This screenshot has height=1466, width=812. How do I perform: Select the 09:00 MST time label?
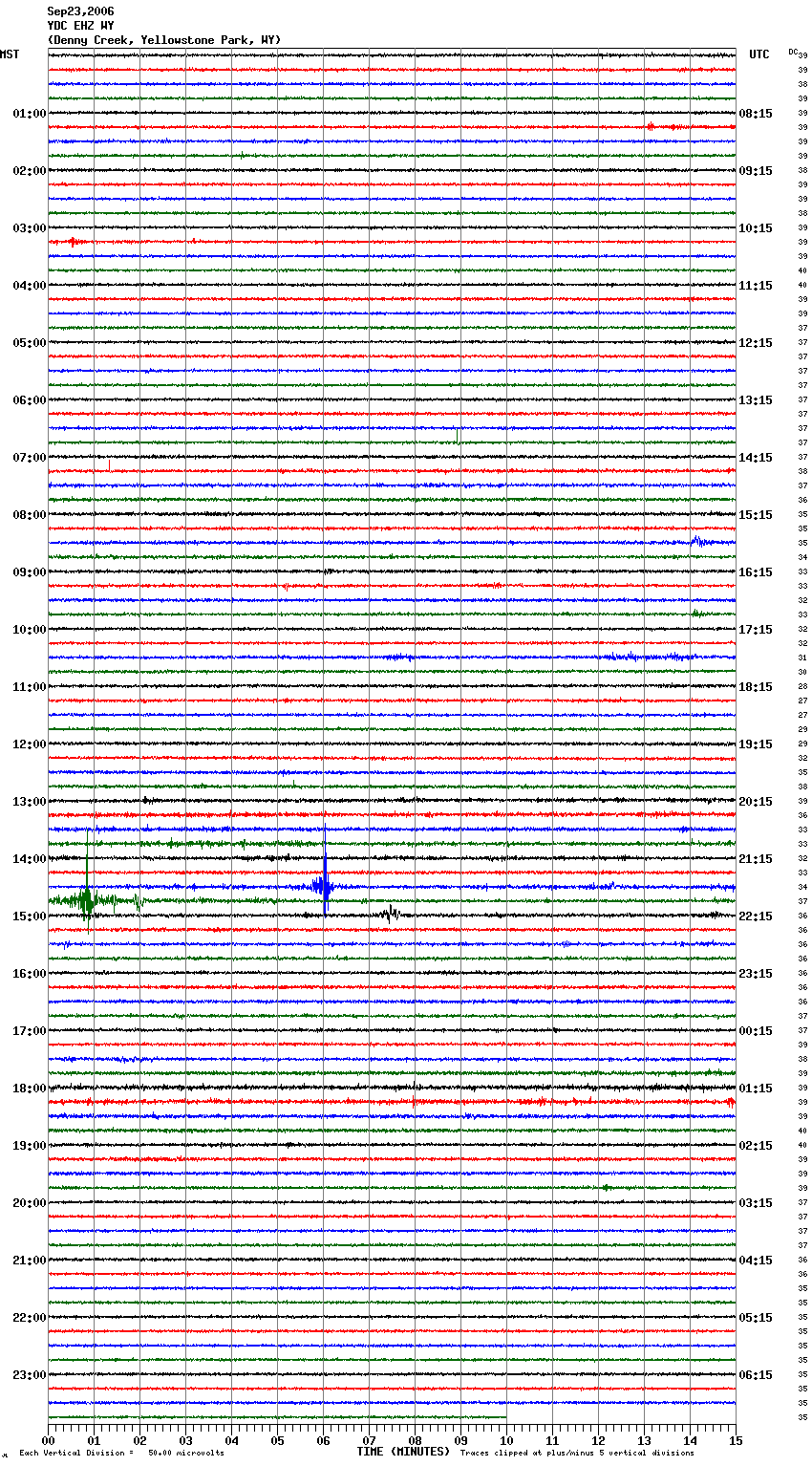(x=29, y=572)
